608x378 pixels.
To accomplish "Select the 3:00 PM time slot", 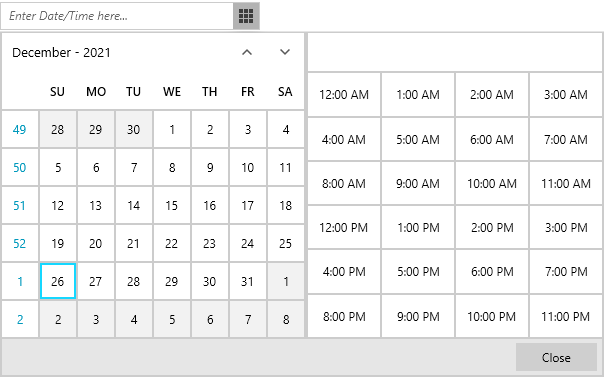I will [x=566, y=228].
